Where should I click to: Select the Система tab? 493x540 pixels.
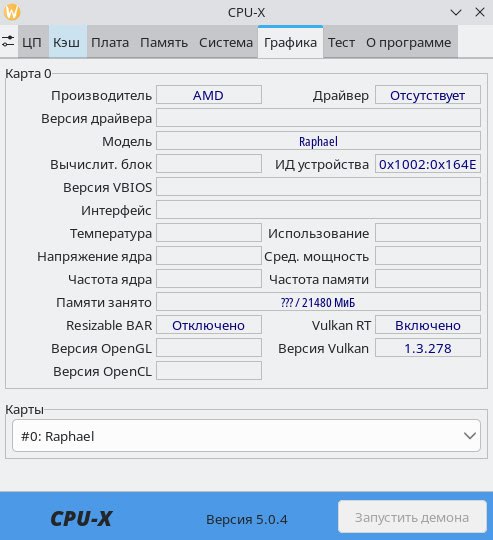tap(226, 42)
